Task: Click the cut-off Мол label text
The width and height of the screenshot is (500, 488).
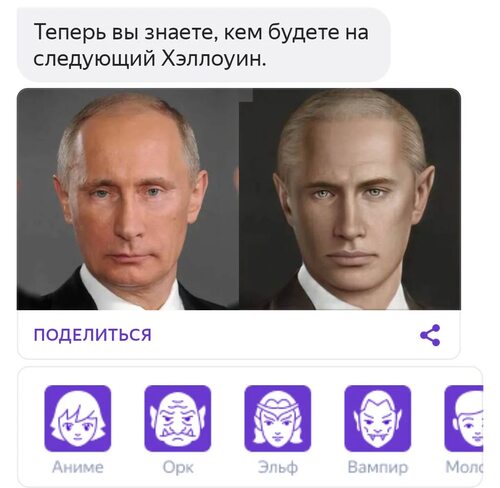Action: tap(464, 467)
